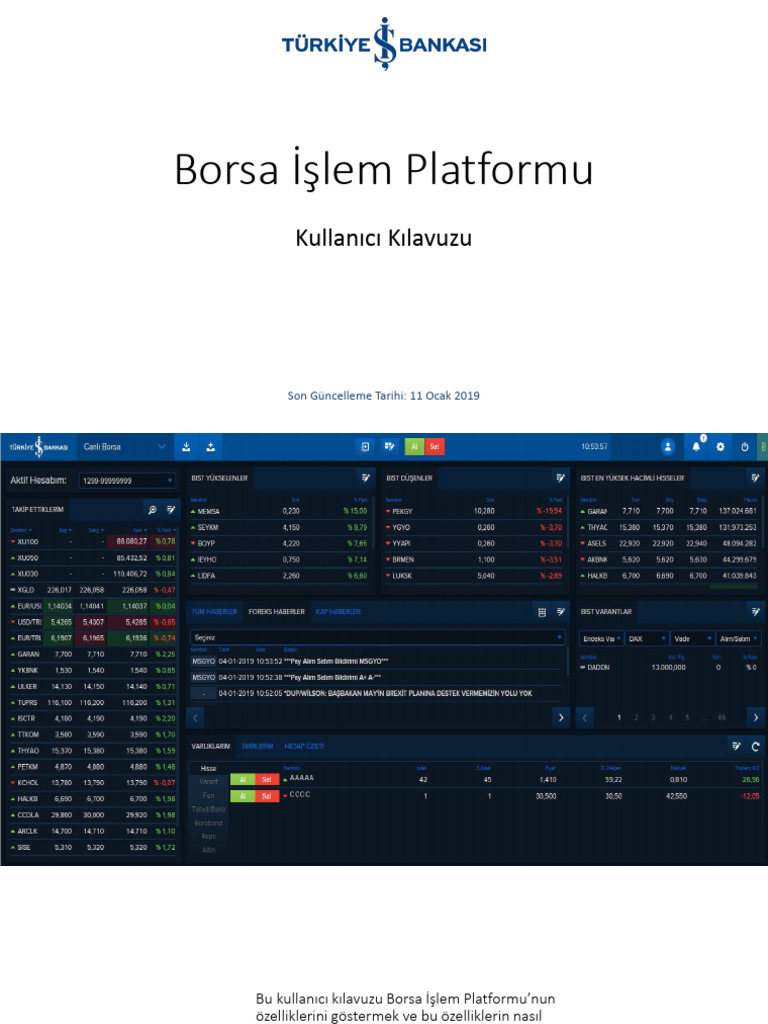Click the new-page icon left of Al button
Viewport: 768px width, 1024px height.
[x=365, y=447]
